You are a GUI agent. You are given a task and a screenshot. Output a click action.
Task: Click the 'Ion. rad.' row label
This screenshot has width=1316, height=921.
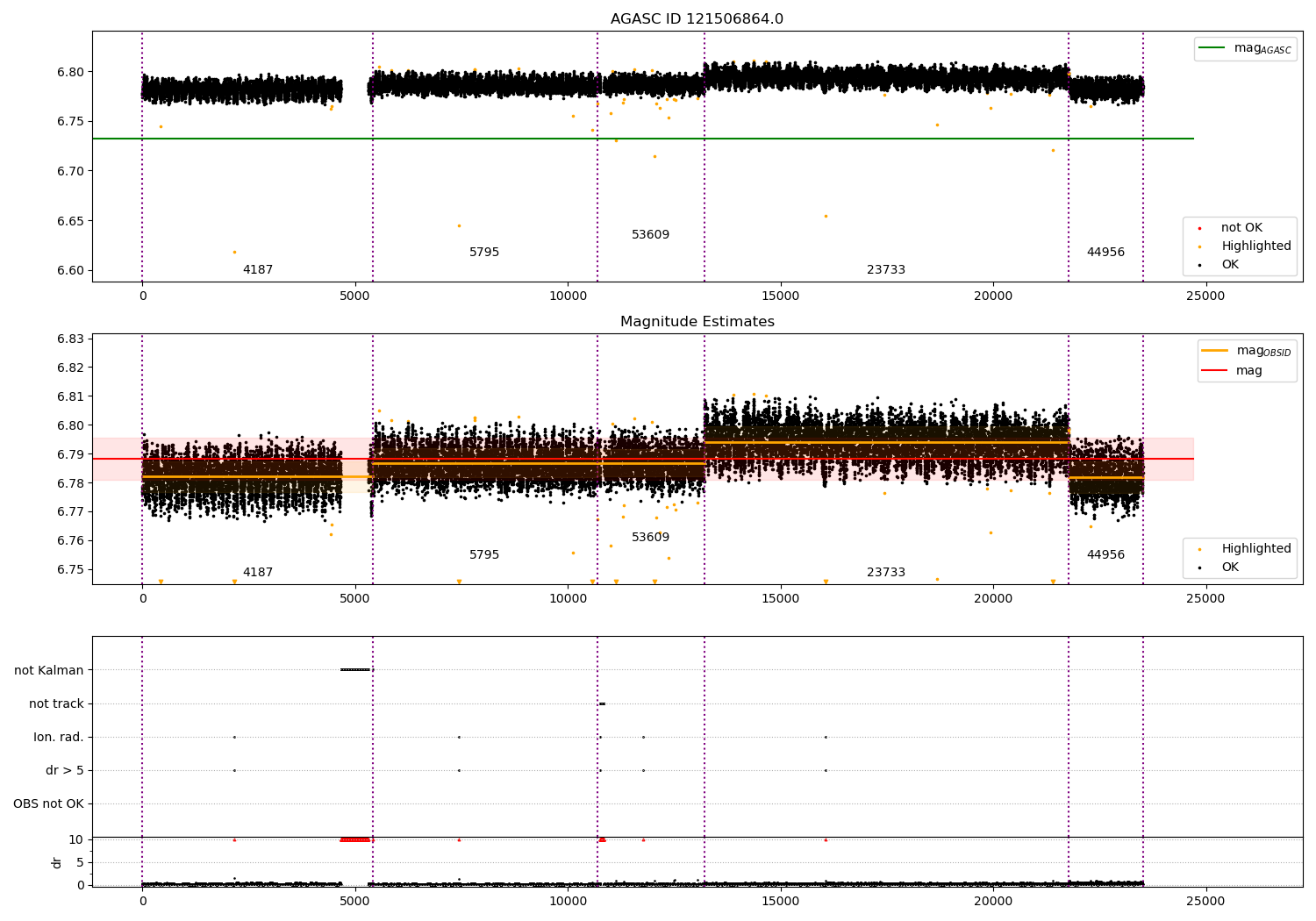click(x=59, y=738)
